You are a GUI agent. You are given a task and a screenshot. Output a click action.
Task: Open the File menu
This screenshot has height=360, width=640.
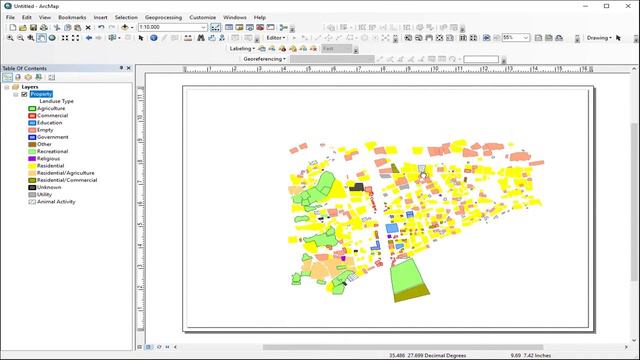pos(10,17)
